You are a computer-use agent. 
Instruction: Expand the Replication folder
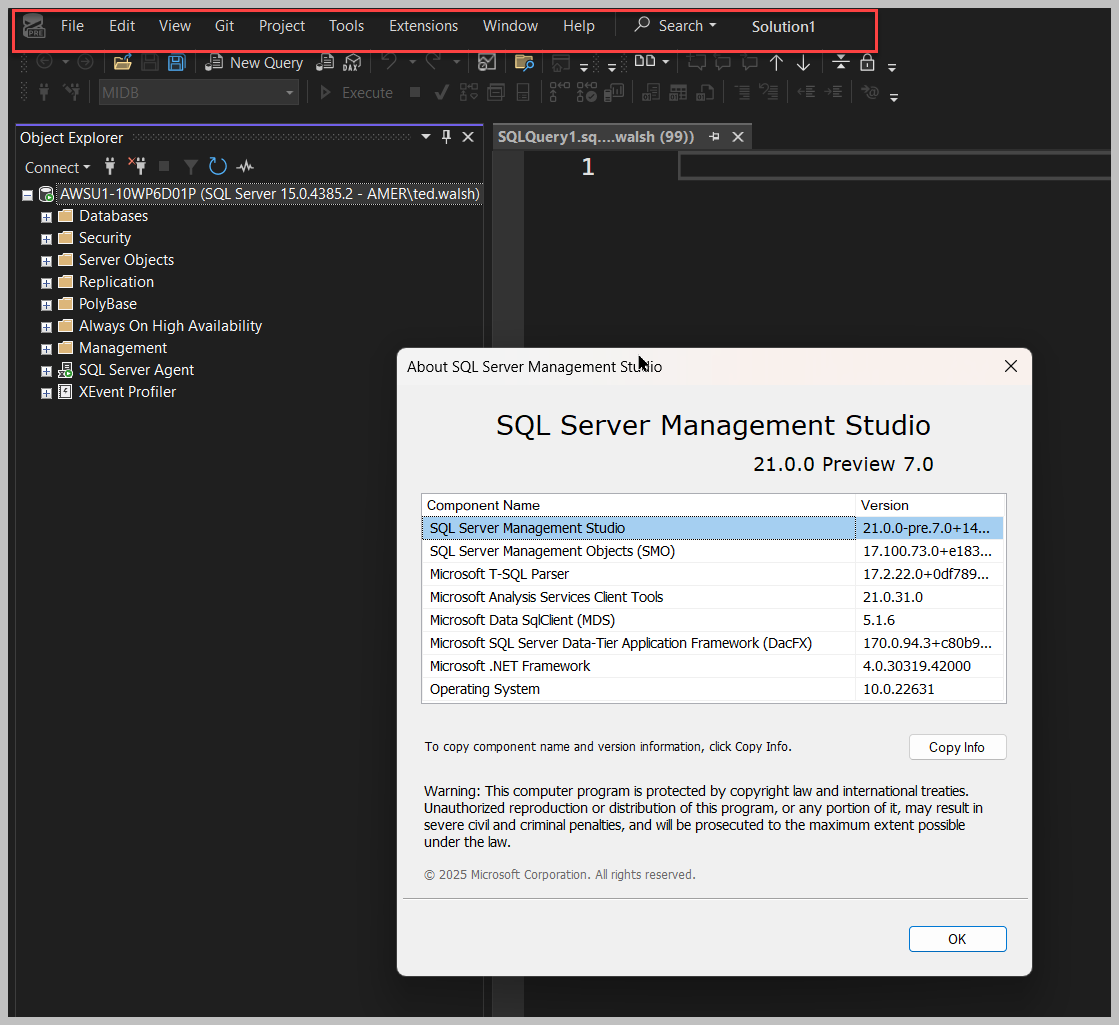[46, 283]
